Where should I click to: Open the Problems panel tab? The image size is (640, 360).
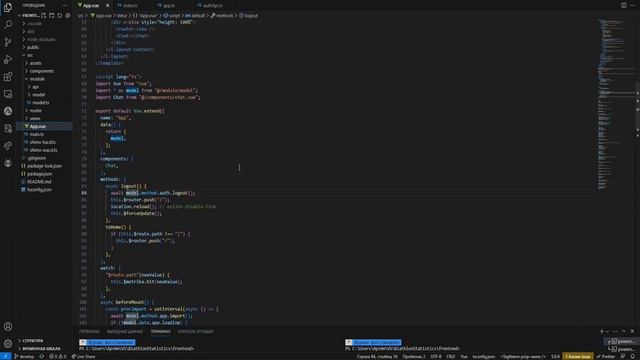point(89,331)
